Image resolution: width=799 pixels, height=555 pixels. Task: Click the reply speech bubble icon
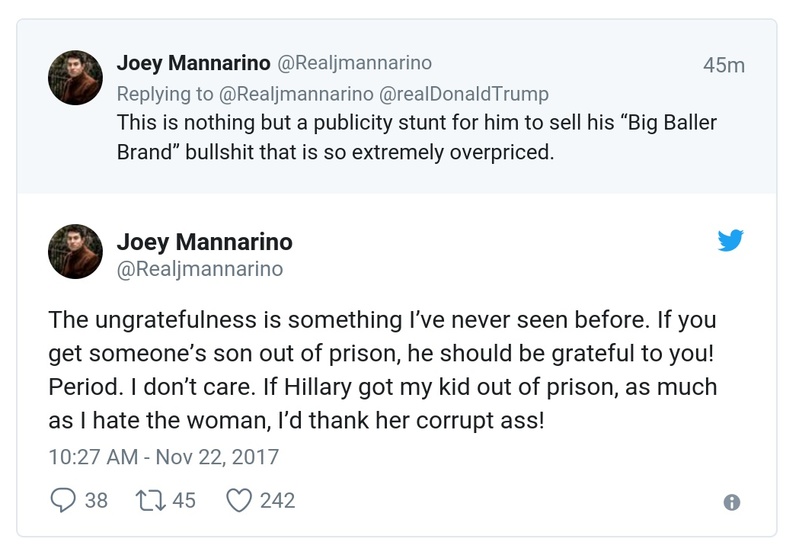tap(63, 501)
